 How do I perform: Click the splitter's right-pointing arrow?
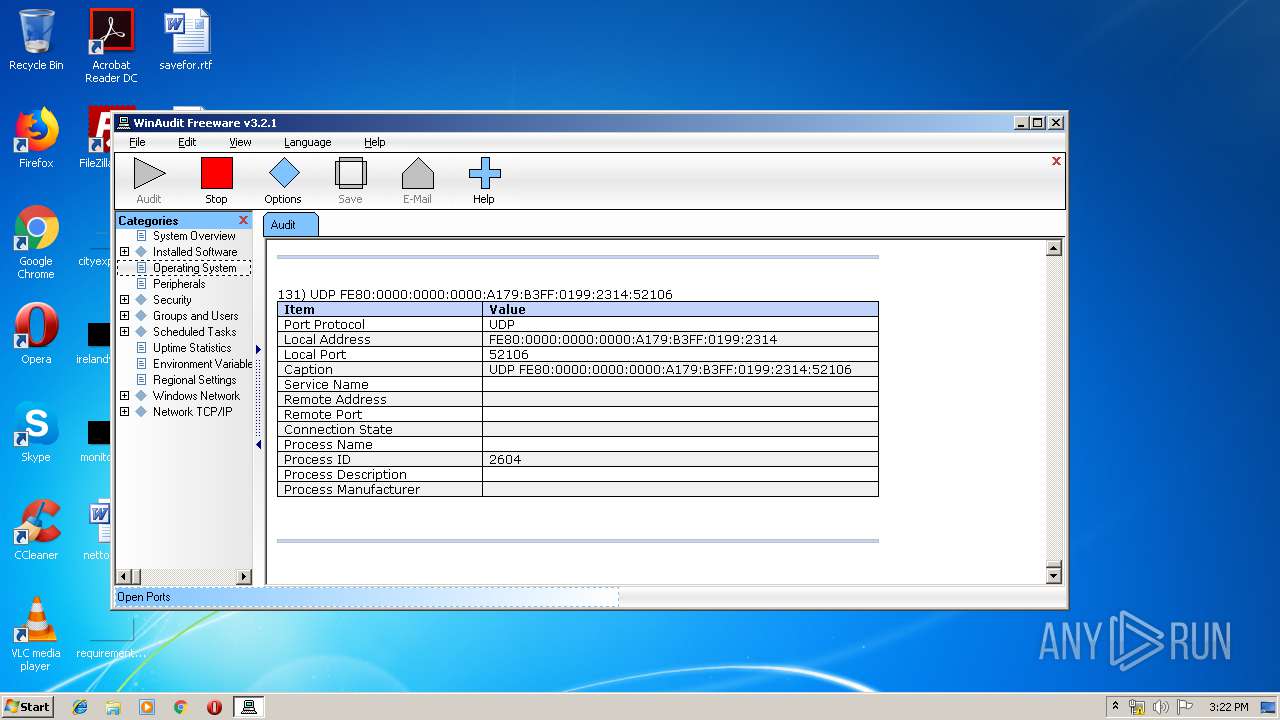click(258, 349)
